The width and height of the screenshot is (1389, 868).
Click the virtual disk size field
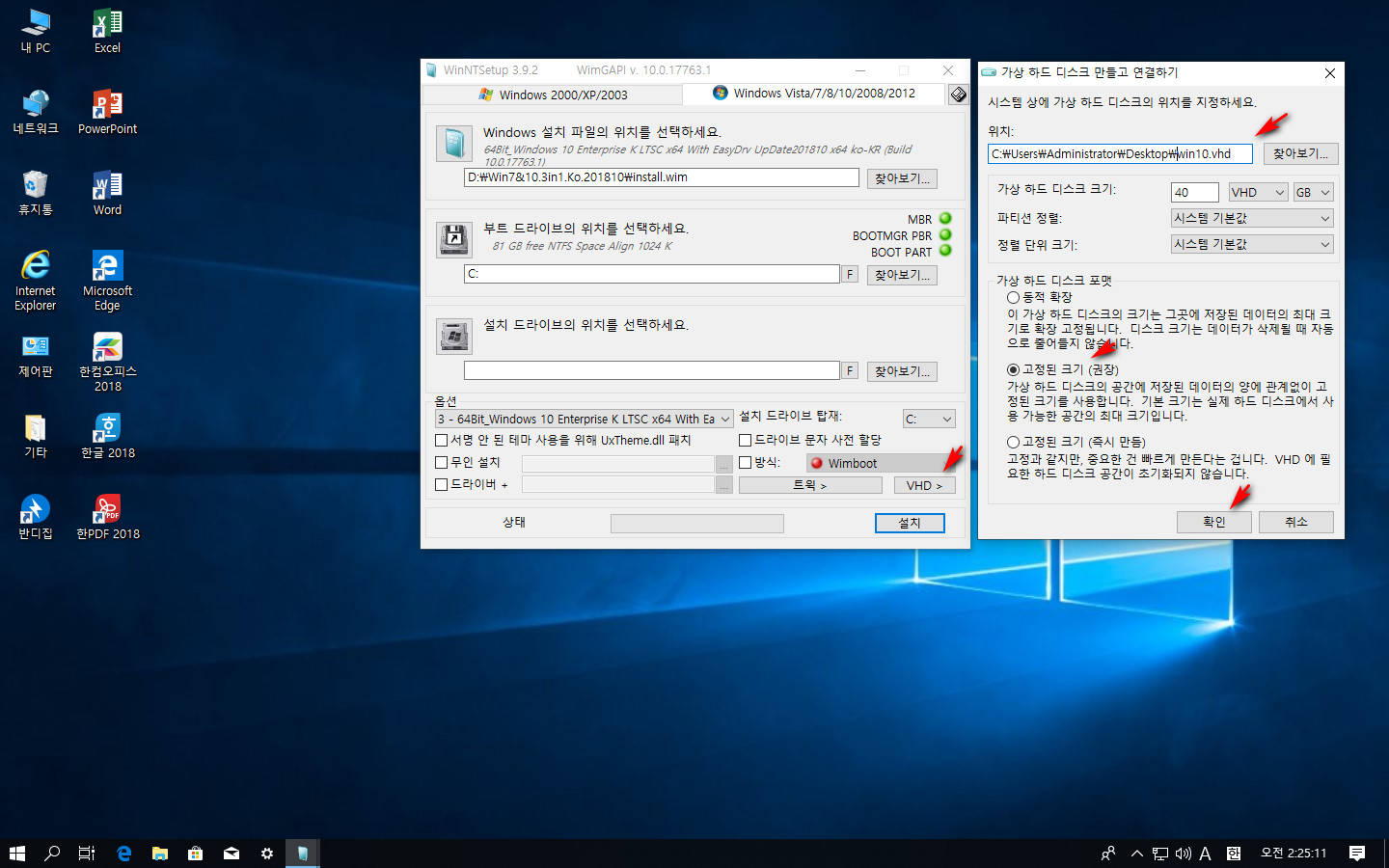click(x=1195, y=192)
